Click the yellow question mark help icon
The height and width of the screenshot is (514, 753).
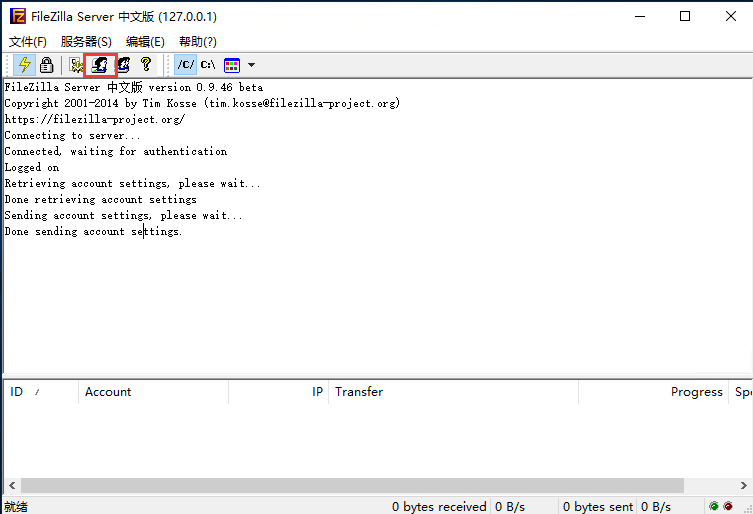pyautogui.click(x=146, y=64)
